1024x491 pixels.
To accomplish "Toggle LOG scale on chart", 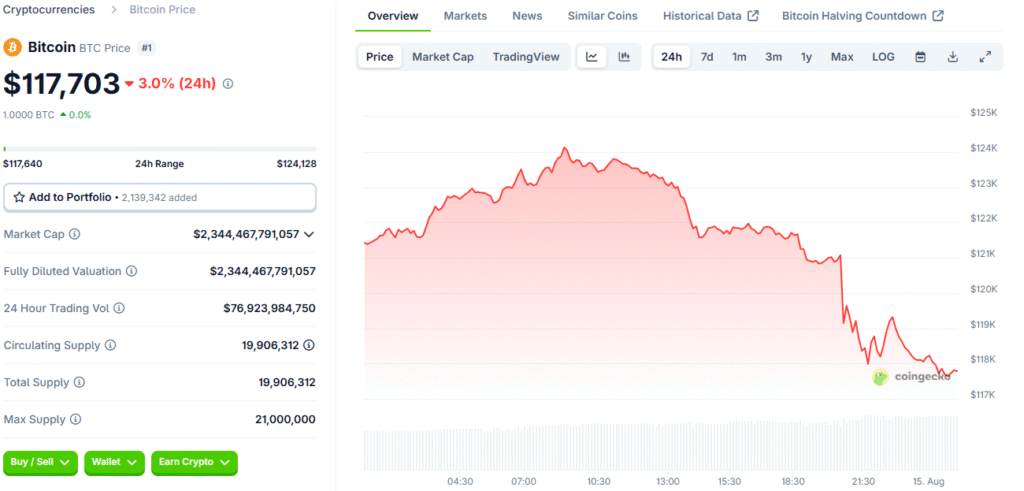I will (883, 57).
